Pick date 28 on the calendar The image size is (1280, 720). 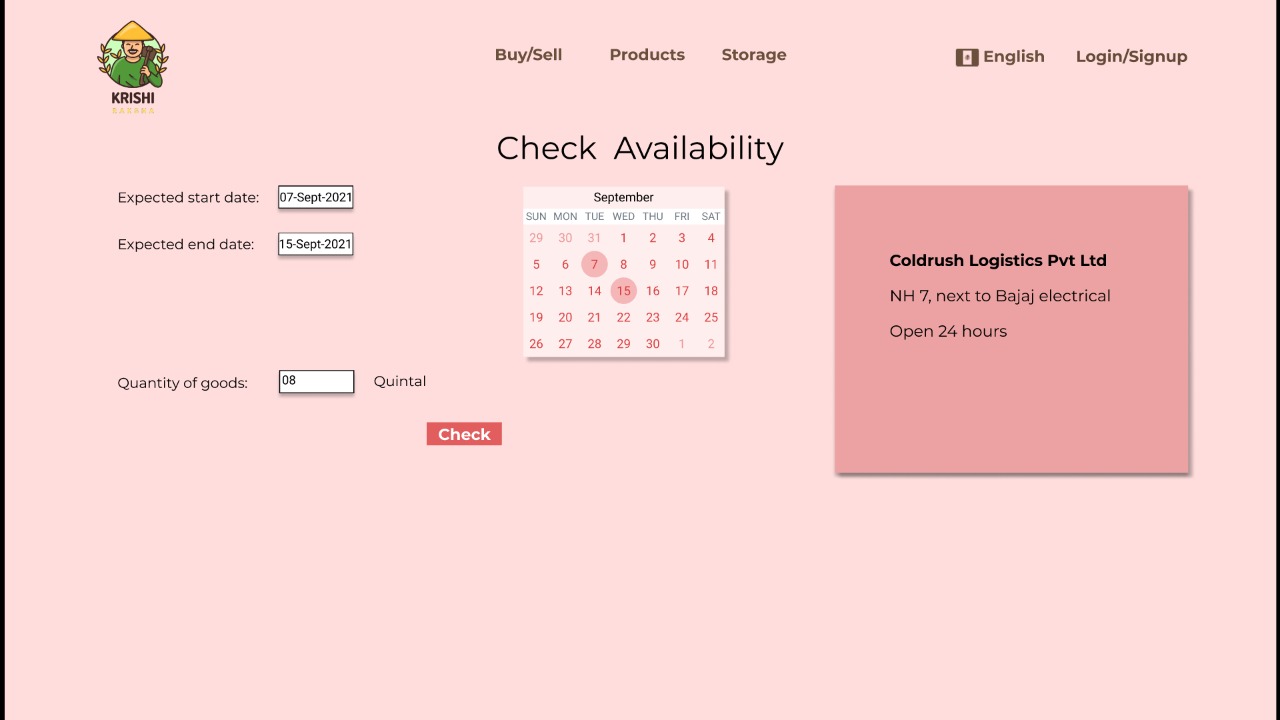tap(594, 344)
